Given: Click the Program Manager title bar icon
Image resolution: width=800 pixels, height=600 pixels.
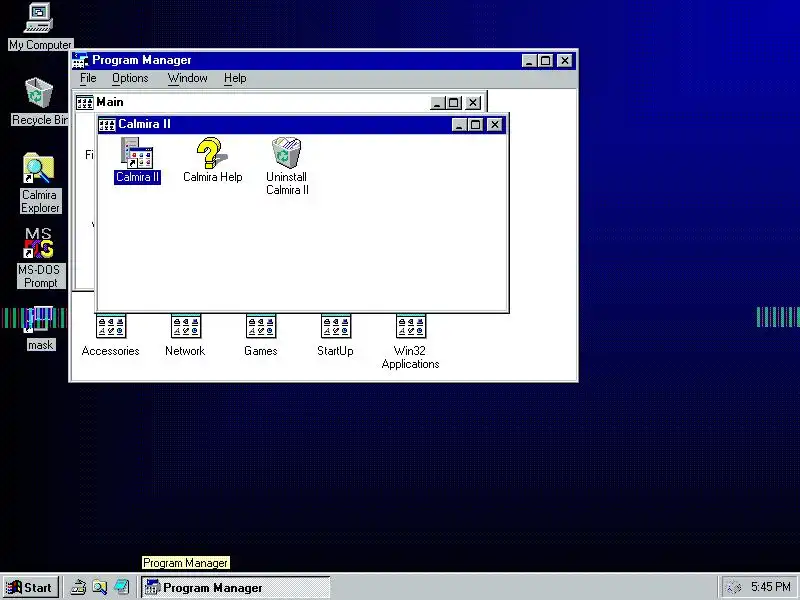Looking at the screenshot, I should (80, 60).
